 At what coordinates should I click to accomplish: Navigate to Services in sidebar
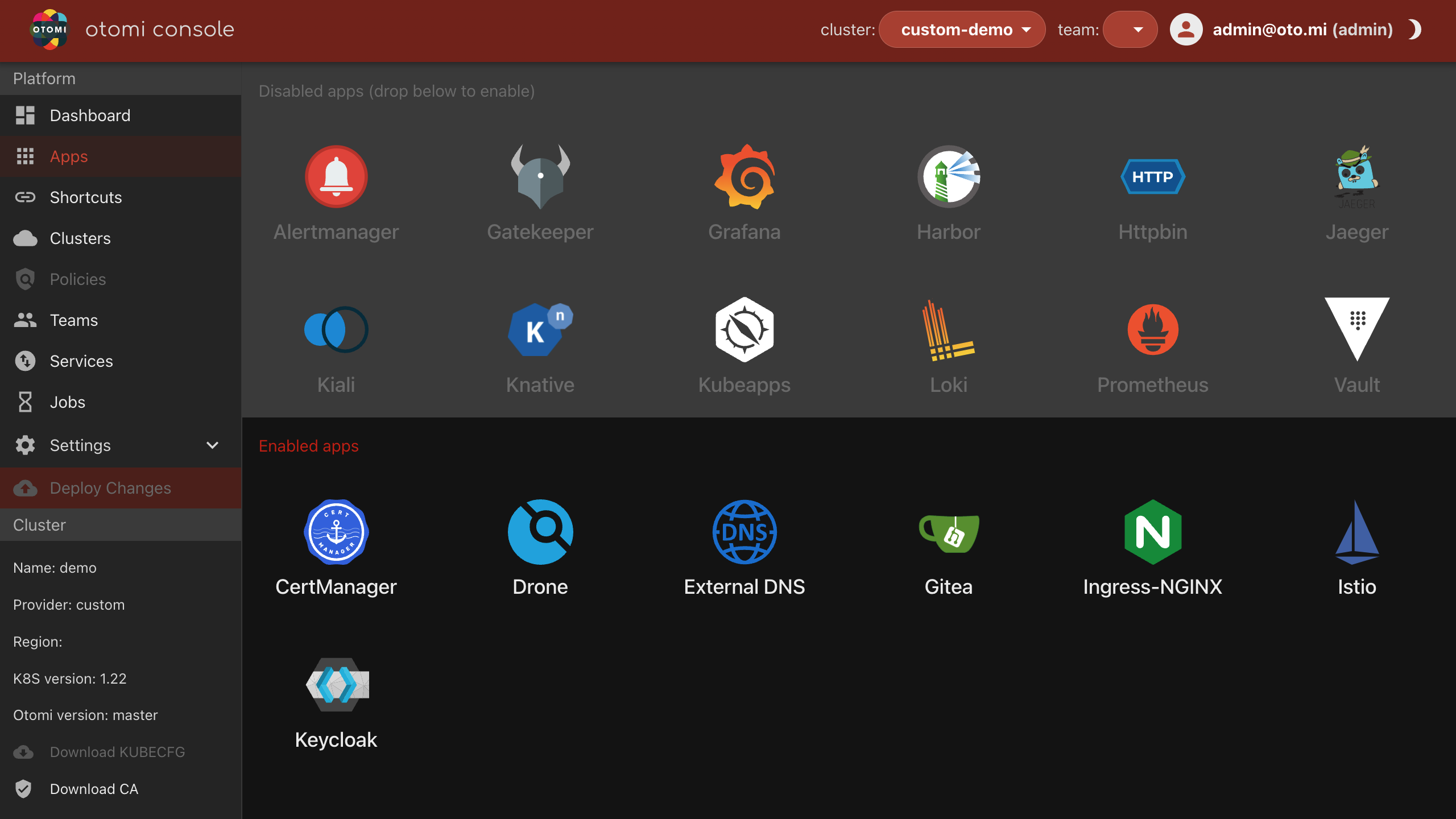point(81,361)
